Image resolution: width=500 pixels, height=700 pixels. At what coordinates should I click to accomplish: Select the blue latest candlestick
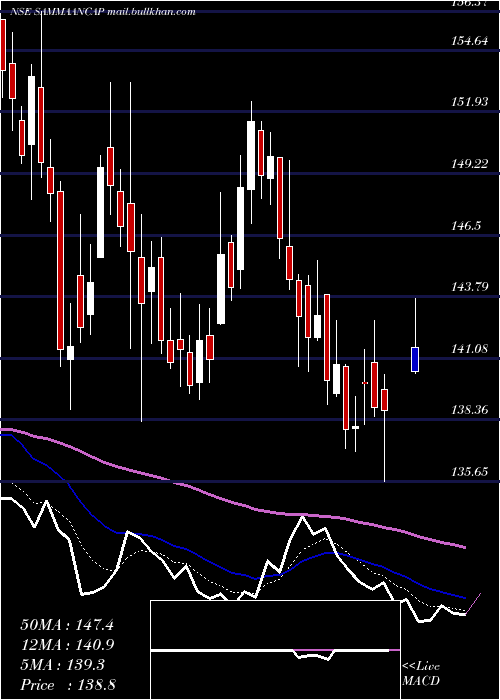[415, 359]
